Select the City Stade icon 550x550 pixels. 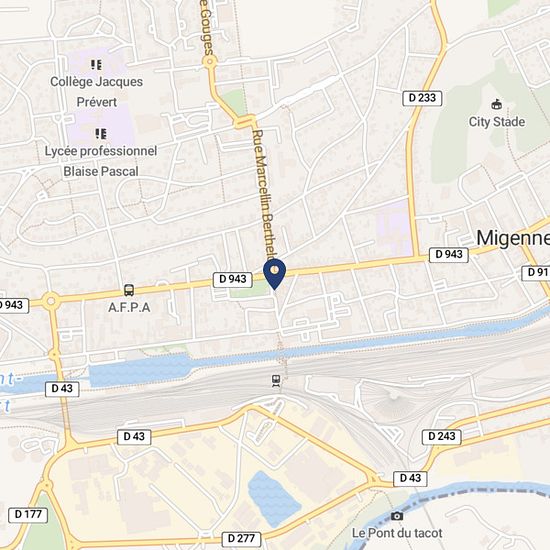(496, 105)
